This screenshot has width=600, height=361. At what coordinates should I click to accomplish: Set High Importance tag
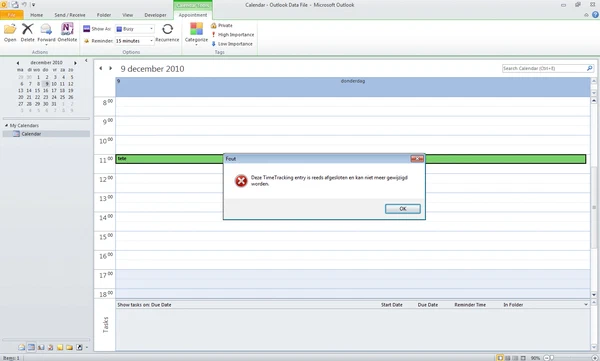tap(233, 34)
